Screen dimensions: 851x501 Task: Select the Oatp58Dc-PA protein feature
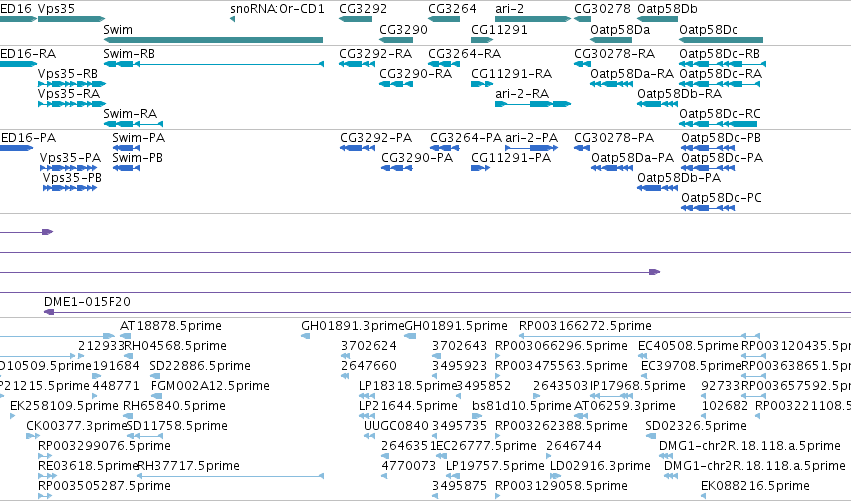point(708,168)
